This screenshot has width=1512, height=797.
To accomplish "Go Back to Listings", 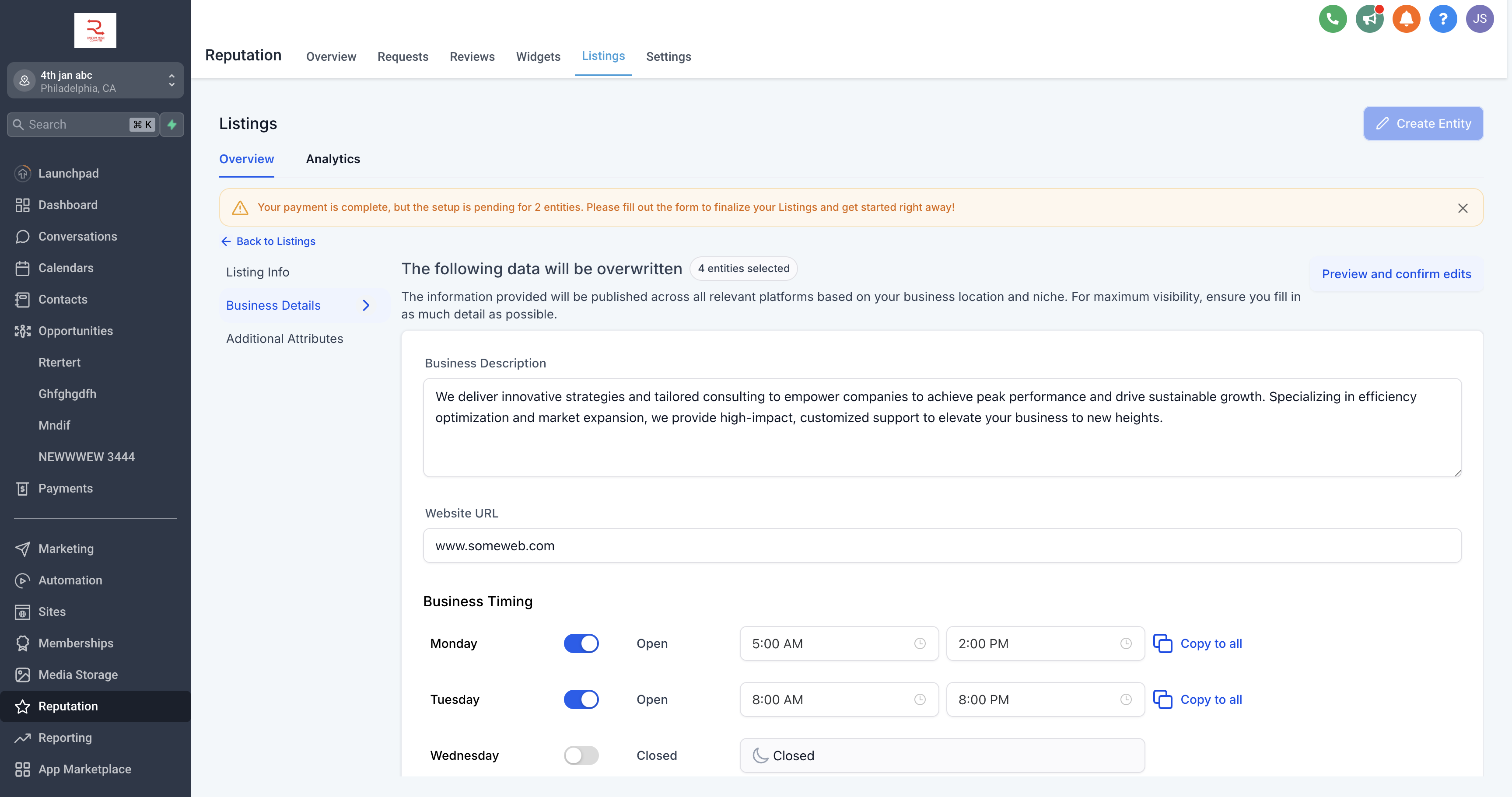I will coord(268,241).
